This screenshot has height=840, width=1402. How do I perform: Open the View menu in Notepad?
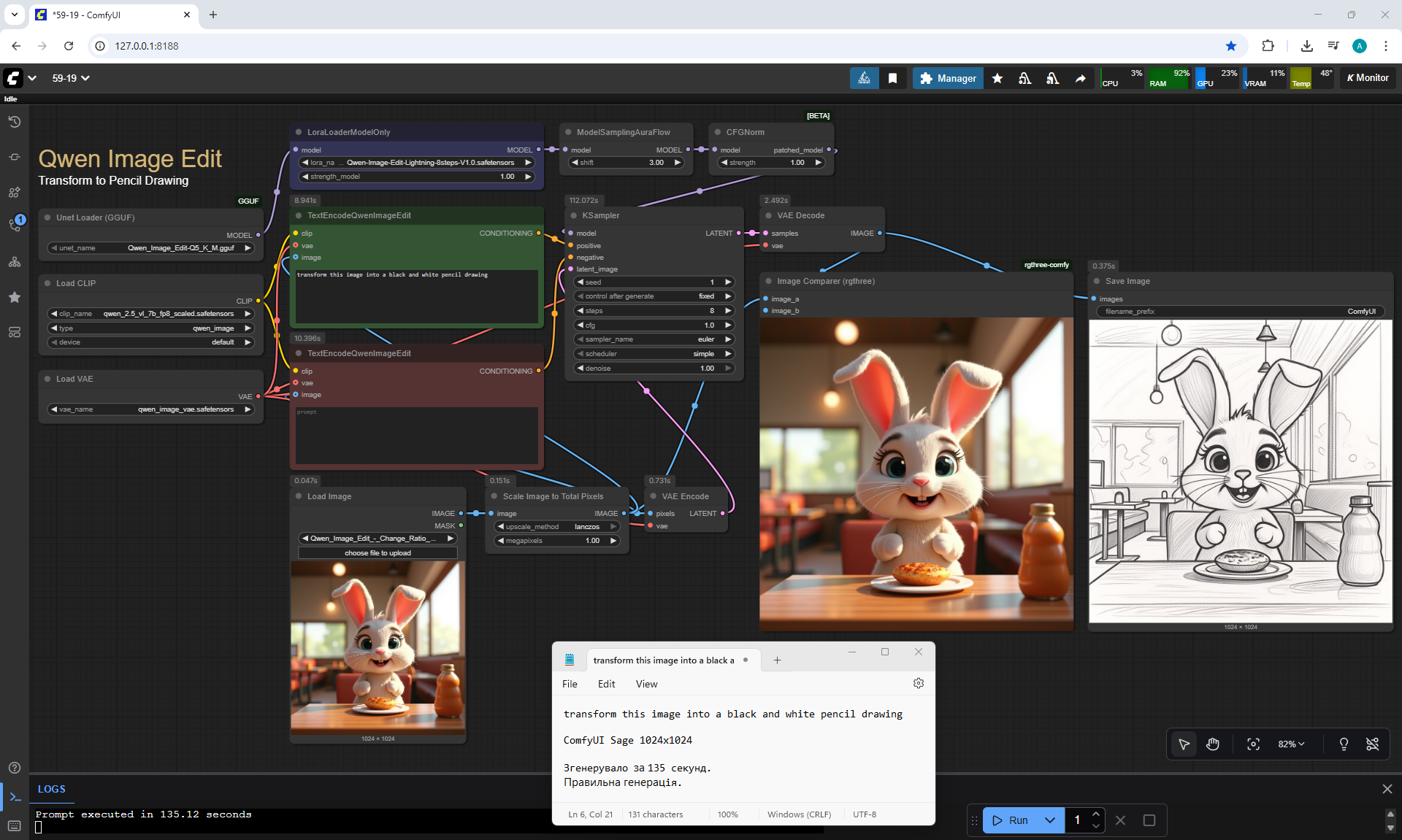pyautogui.click(x=646, y=684)
